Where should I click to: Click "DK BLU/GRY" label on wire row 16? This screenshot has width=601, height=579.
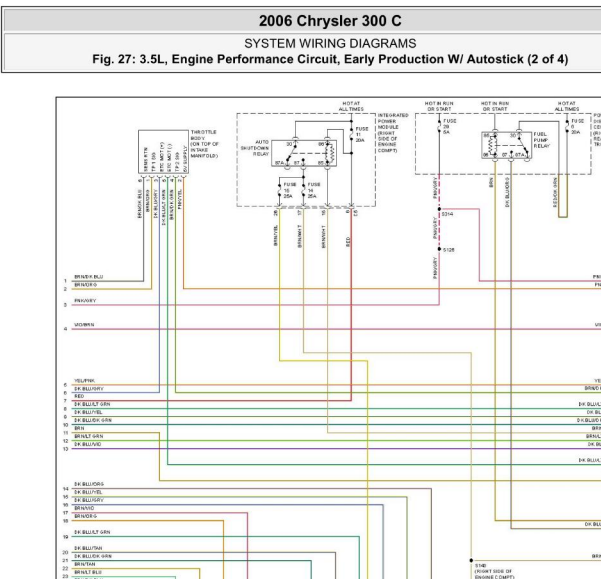(x=89, y=500)
